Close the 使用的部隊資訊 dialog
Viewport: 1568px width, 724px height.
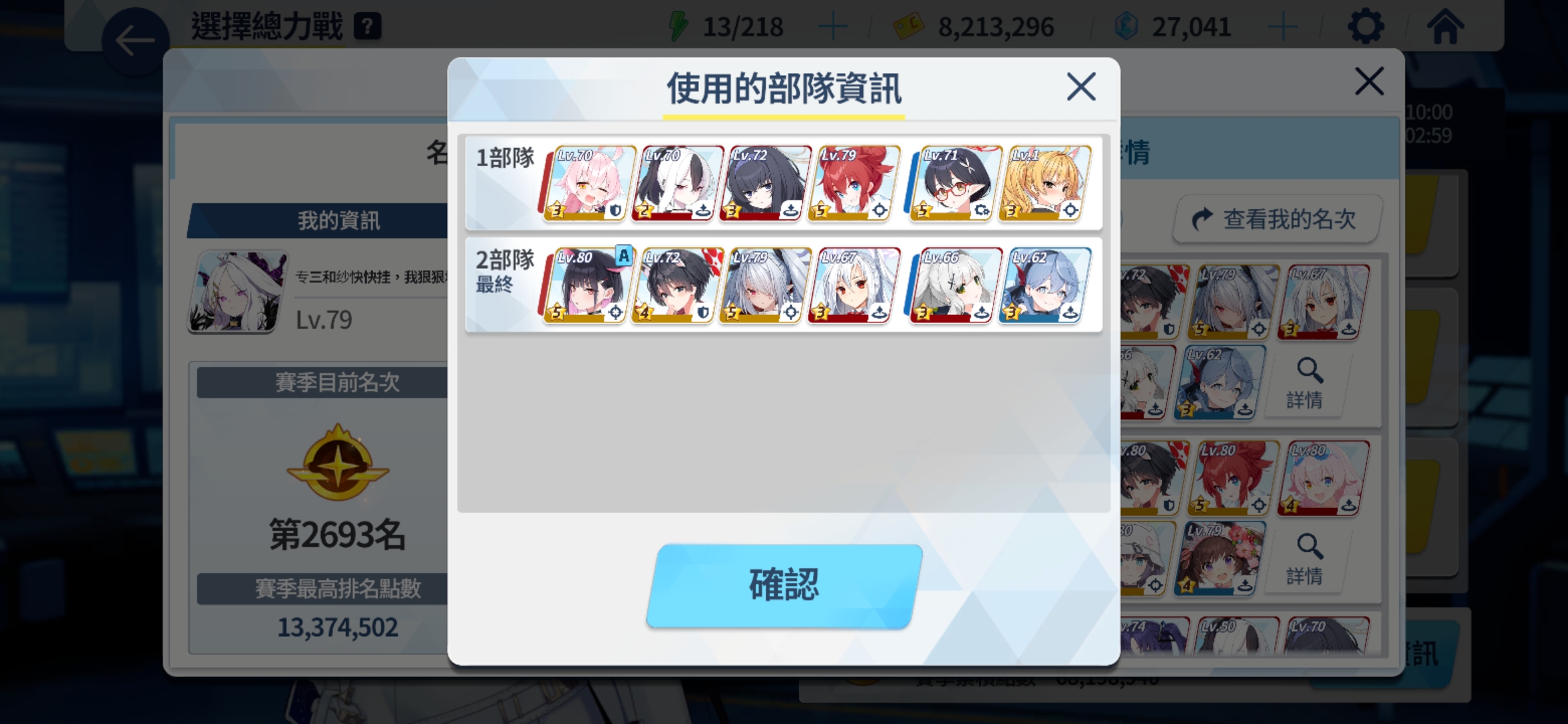tap(1081, 87)
